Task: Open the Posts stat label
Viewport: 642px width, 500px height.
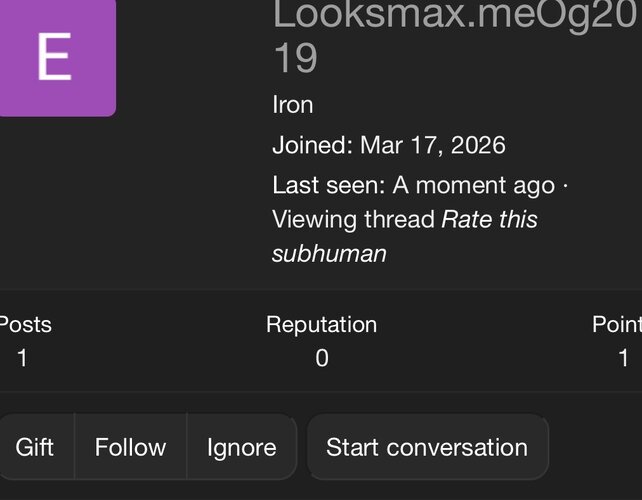Action: [x=25, y=325]
